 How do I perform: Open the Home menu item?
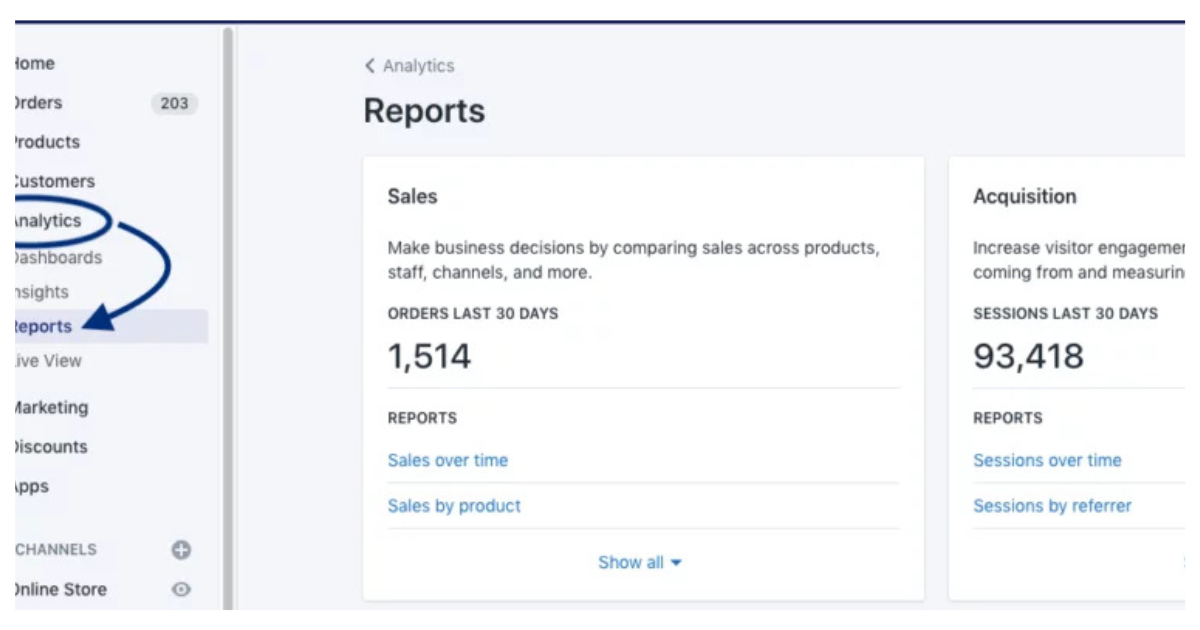point(34,64)
